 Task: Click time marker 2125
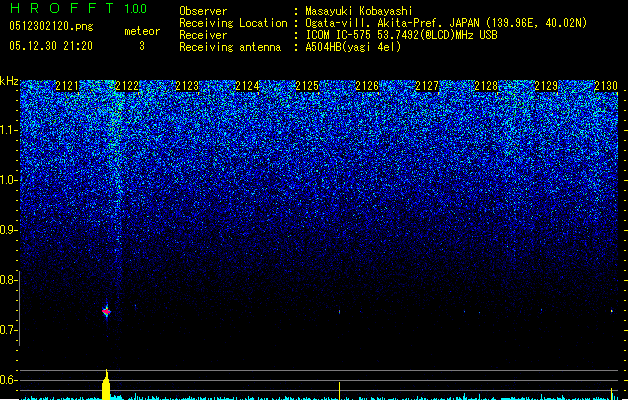[307, 86]
